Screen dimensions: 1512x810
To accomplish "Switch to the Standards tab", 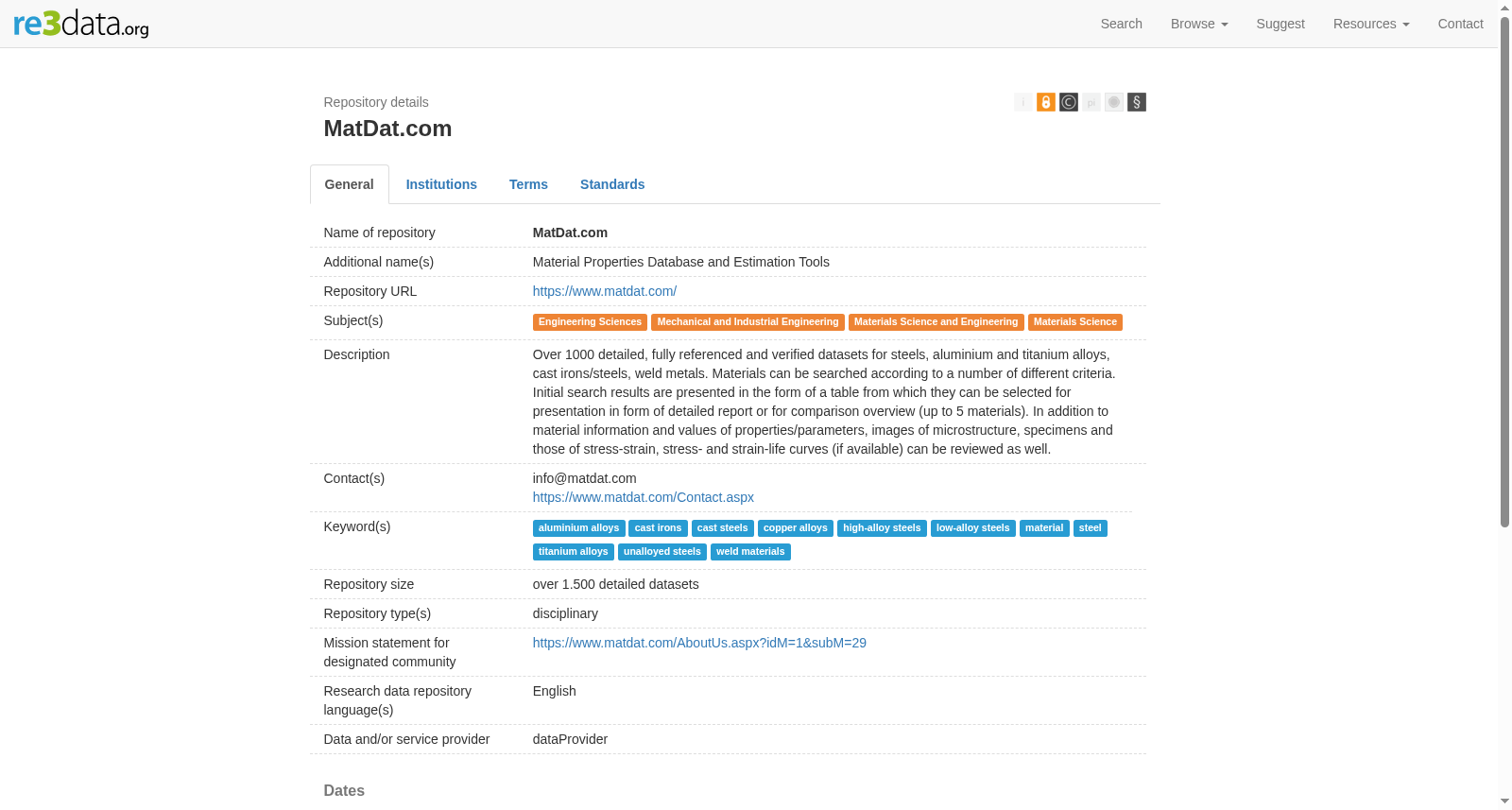I will [x=612, y=184].
